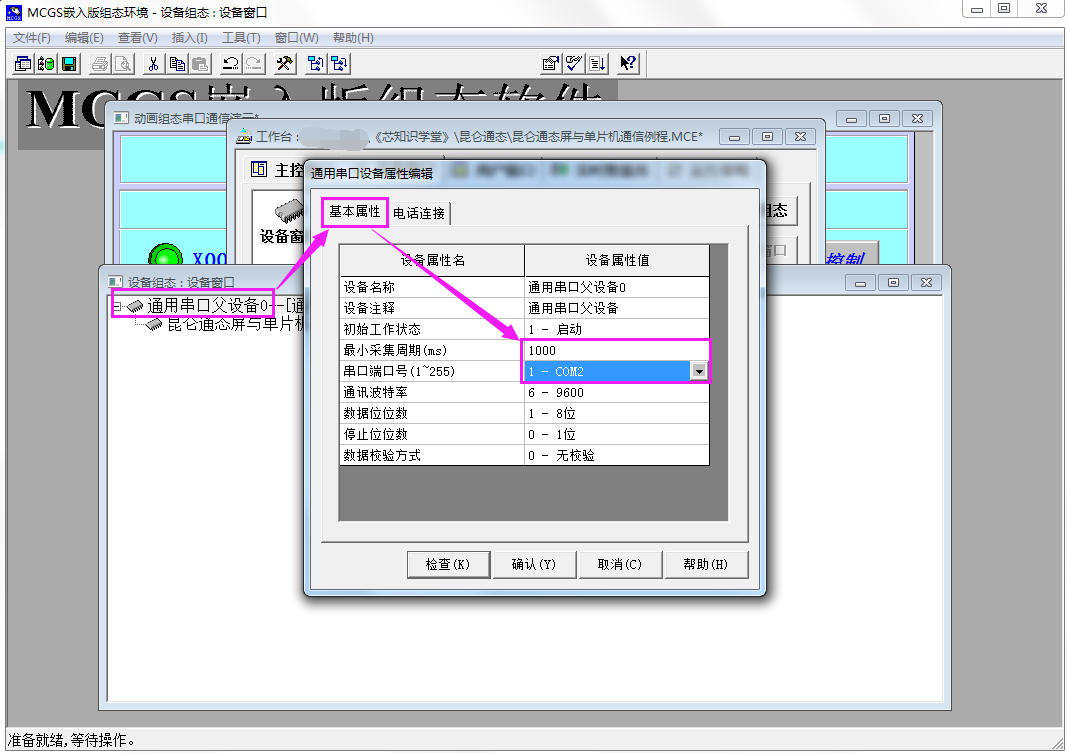Screen dimensions: 1067x753
Task: Select the 设备名称 value 通用串口父设备0
Action: click(x=617, y=287)
